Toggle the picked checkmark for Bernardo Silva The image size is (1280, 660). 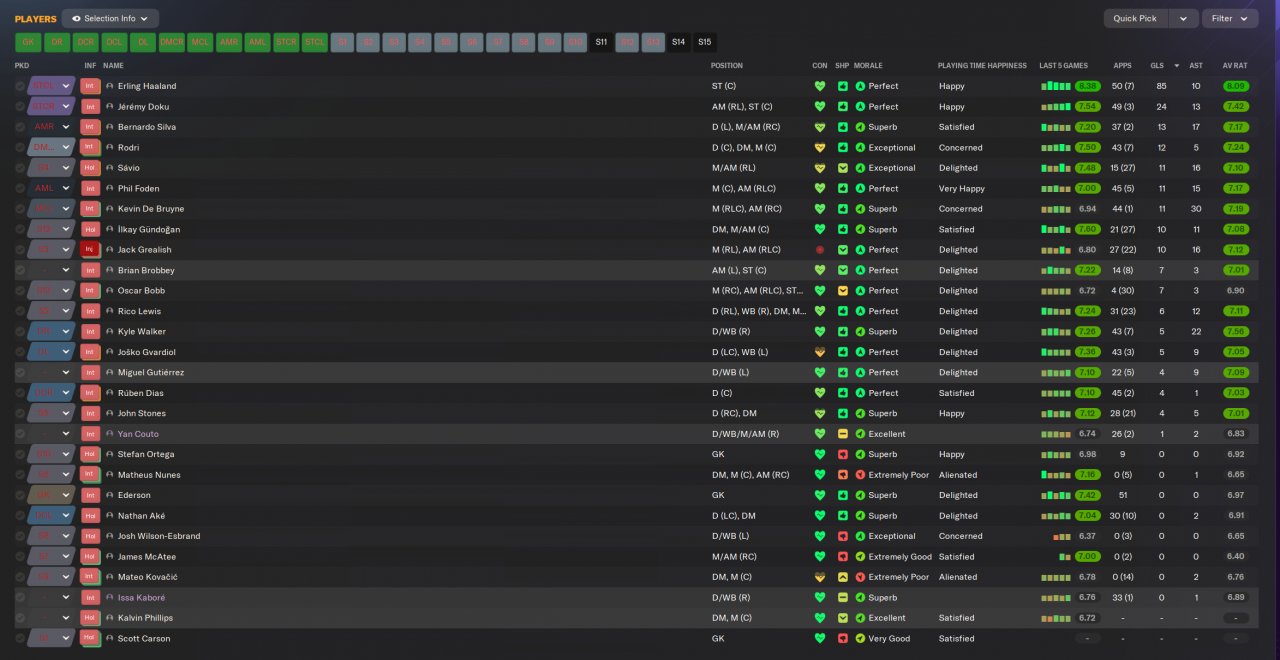(x=20, y=127)
